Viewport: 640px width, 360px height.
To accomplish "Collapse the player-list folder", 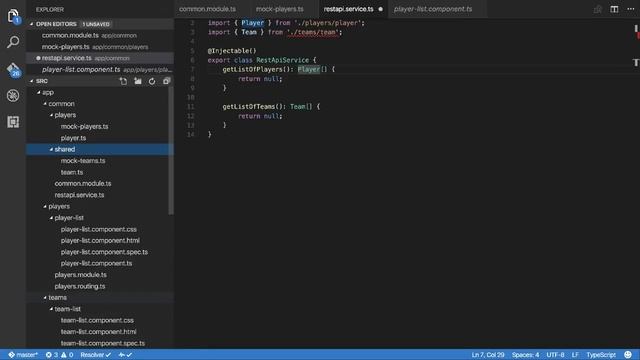I will coord(51,218).
